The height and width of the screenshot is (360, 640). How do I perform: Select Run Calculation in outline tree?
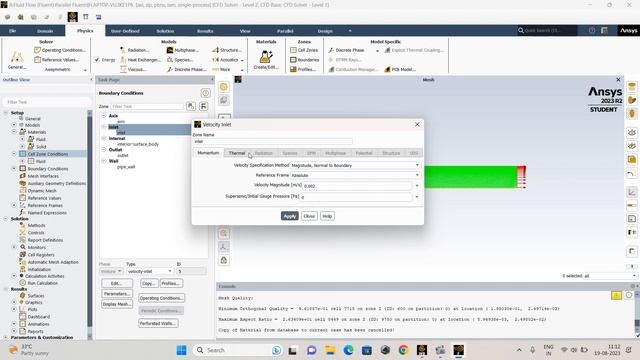click(42, 283)
